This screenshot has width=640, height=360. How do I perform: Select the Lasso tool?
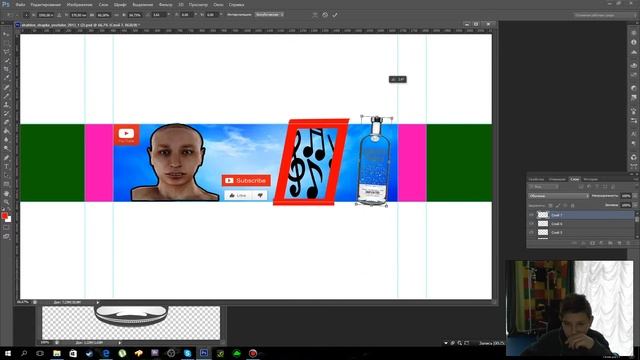(6, 52)
